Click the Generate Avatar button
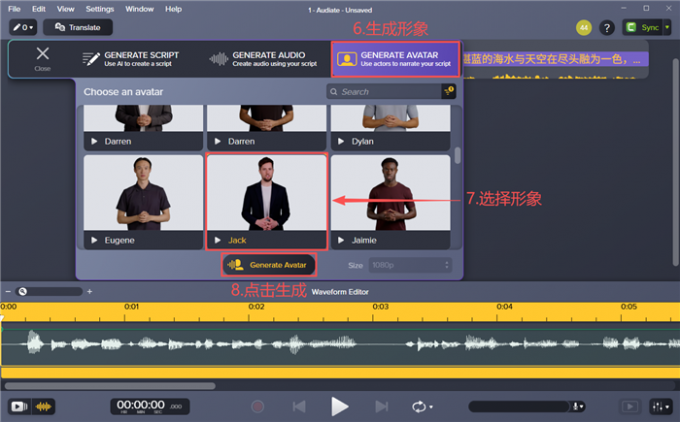The image size is (680, 422). coord(269,265)
